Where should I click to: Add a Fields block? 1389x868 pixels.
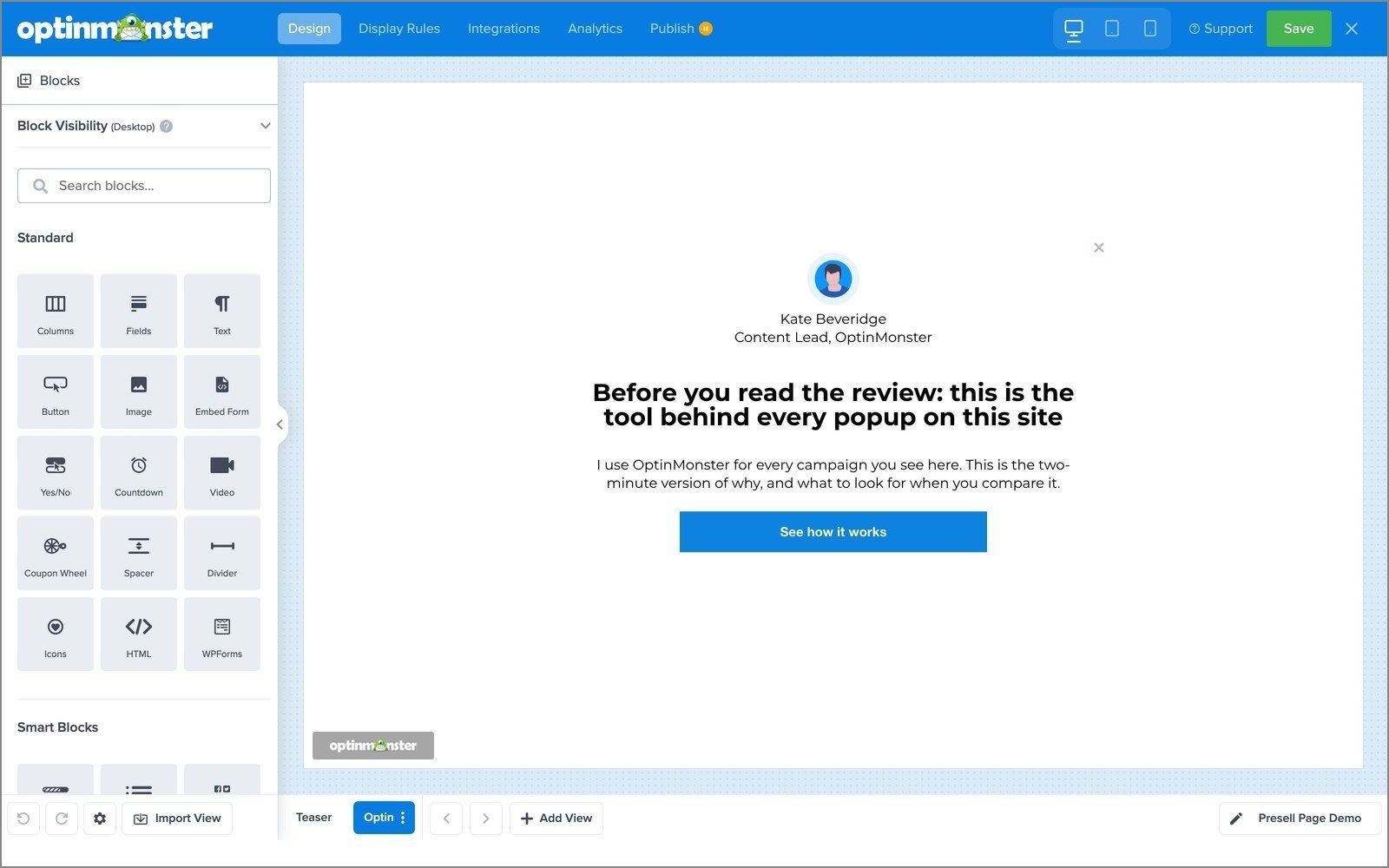(x=139, y=311)
